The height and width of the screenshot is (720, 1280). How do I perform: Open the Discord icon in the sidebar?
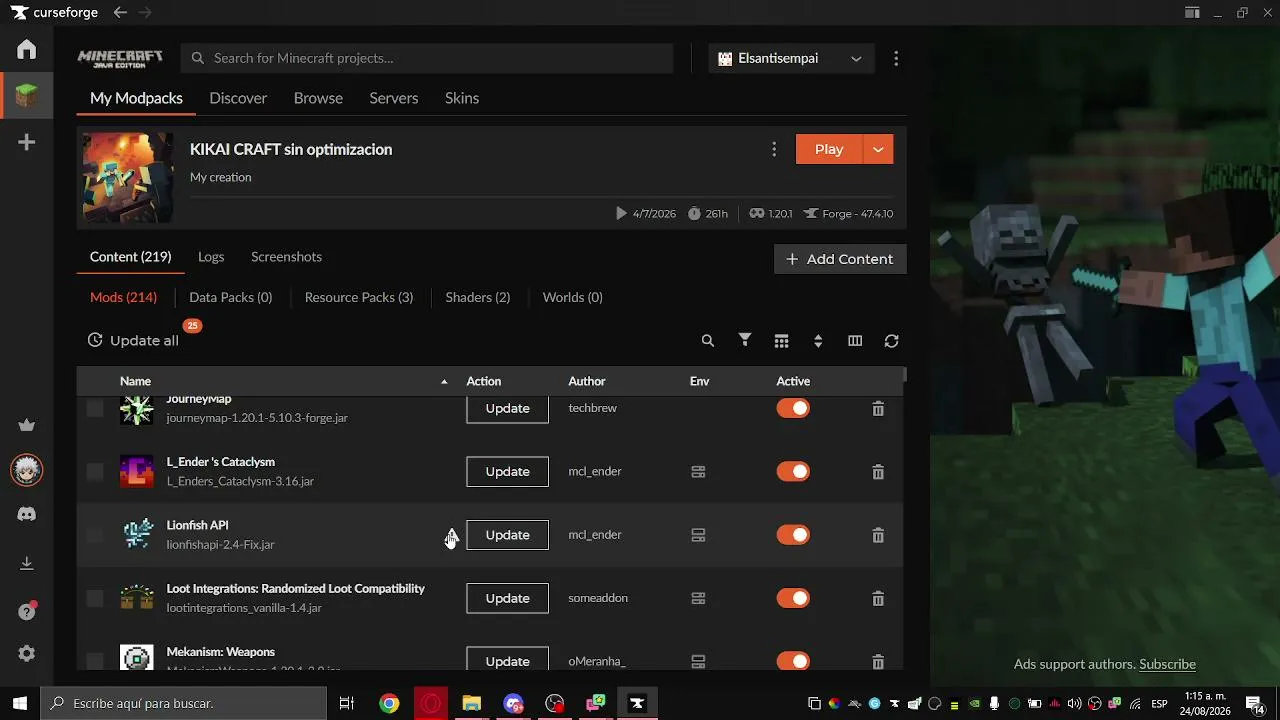(27, 515)
